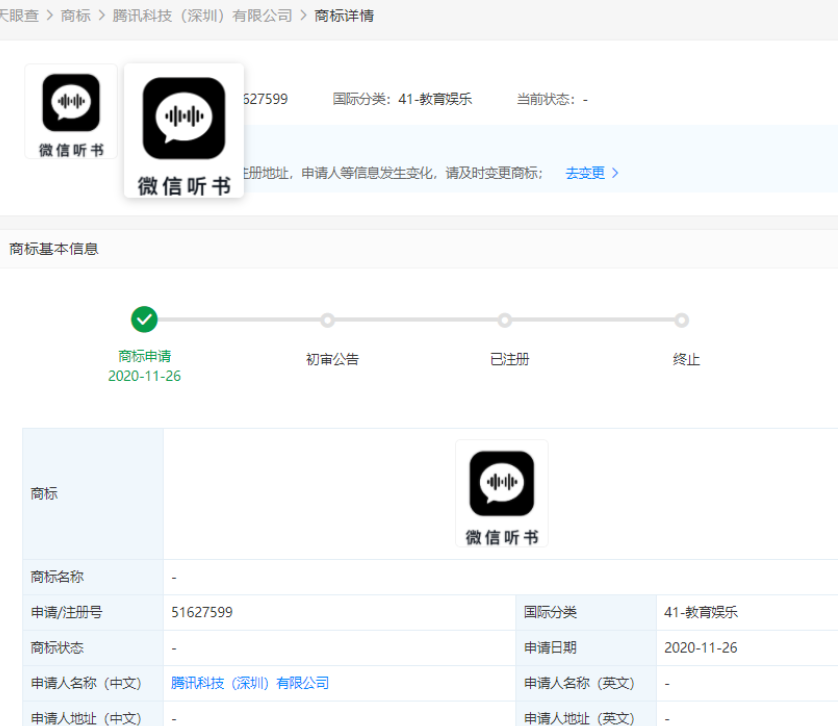
Task: Click the 终止 step circle marker
Action: coord(681,320)
